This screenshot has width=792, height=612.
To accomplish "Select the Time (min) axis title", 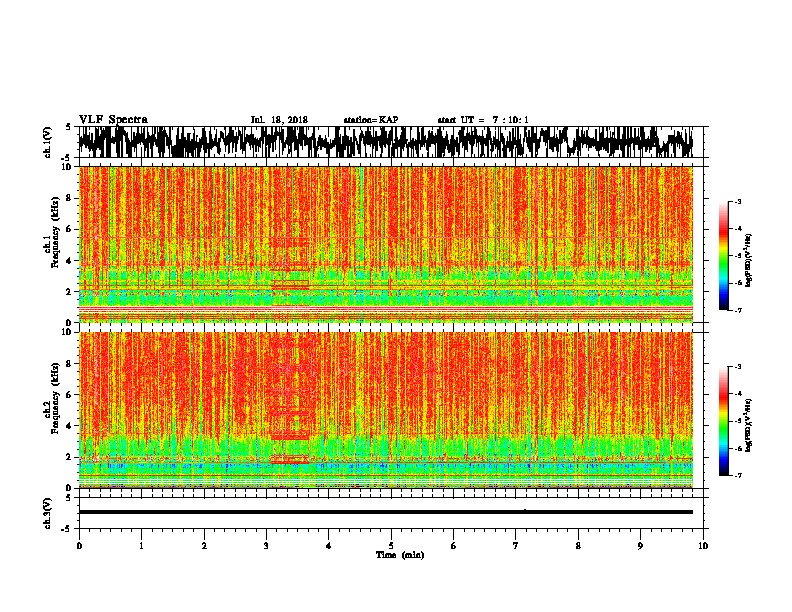I will point(400,555).
